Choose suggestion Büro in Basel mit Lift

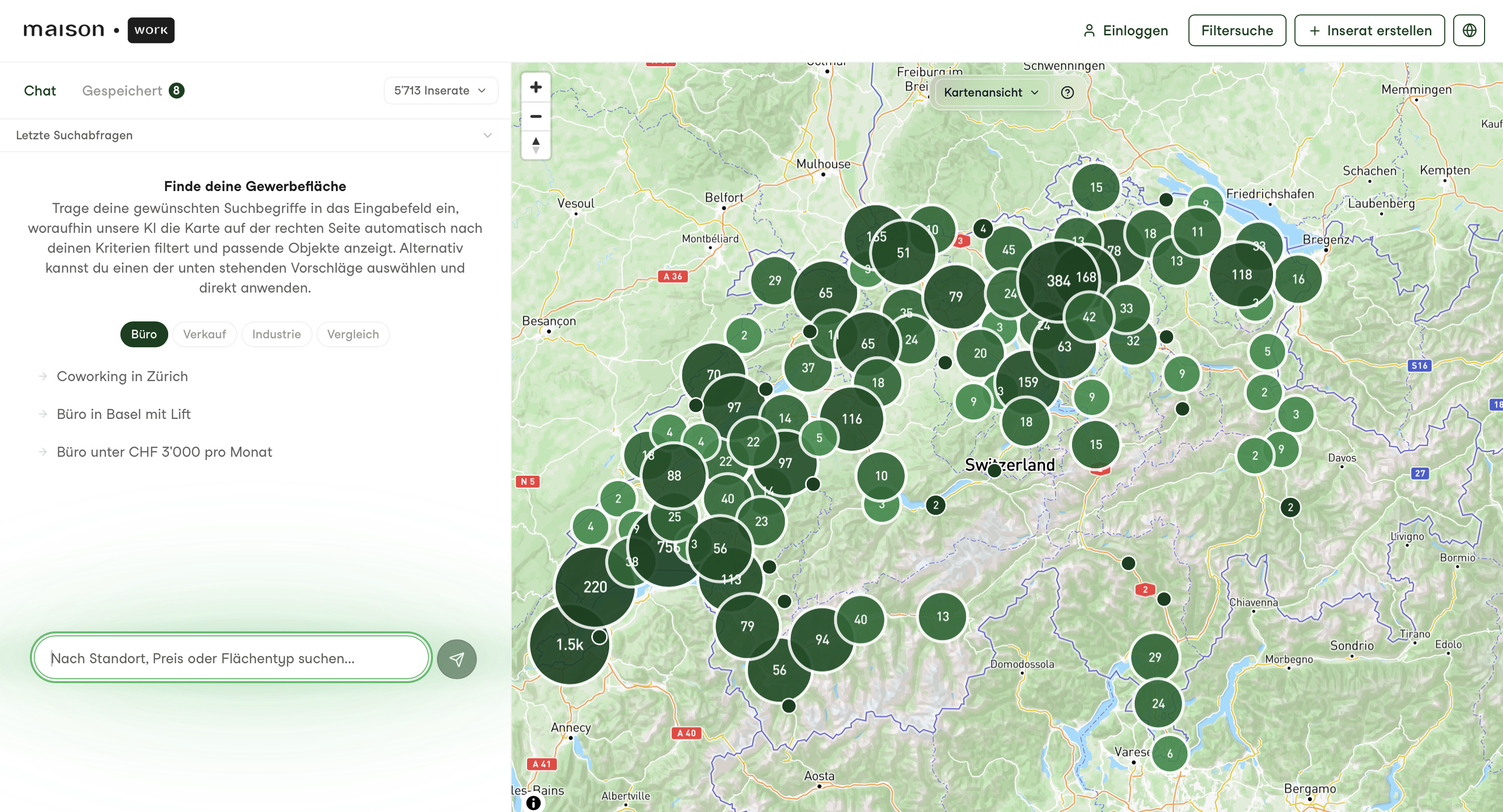click(x=124, y=414)
